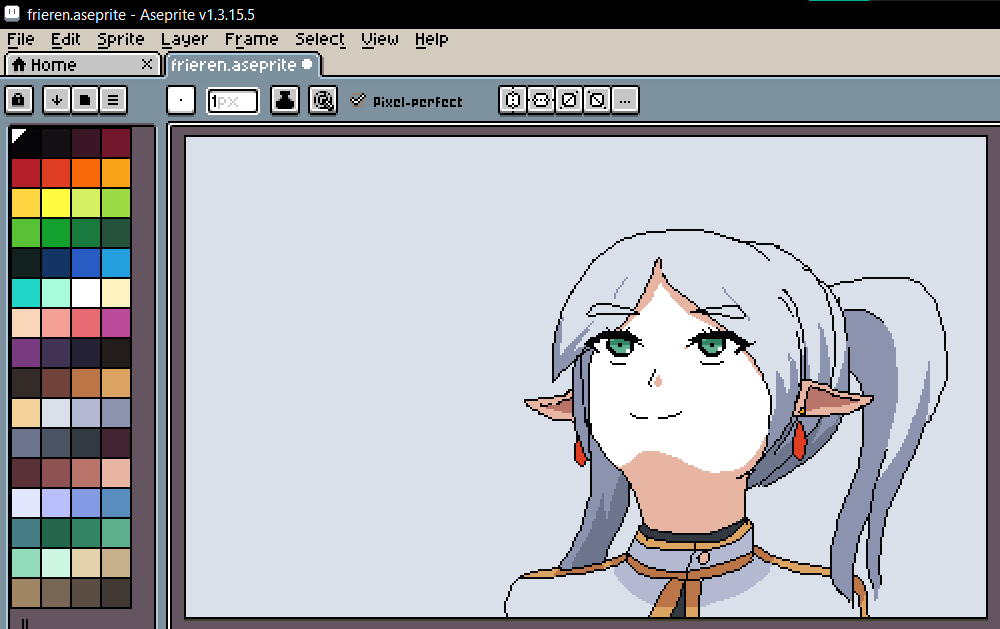Select the frieren.aseprite tab
The image size is (1000, 629).
[242, 64]
